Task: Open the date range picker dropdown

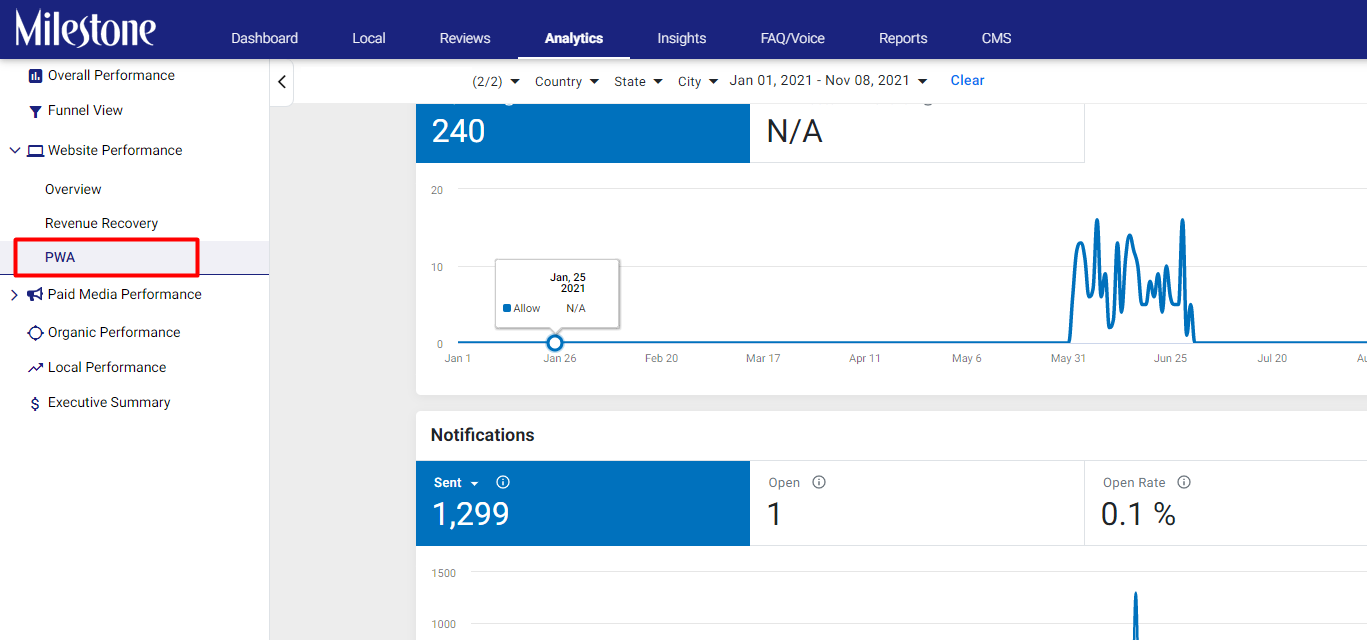Action: [829, 81]
